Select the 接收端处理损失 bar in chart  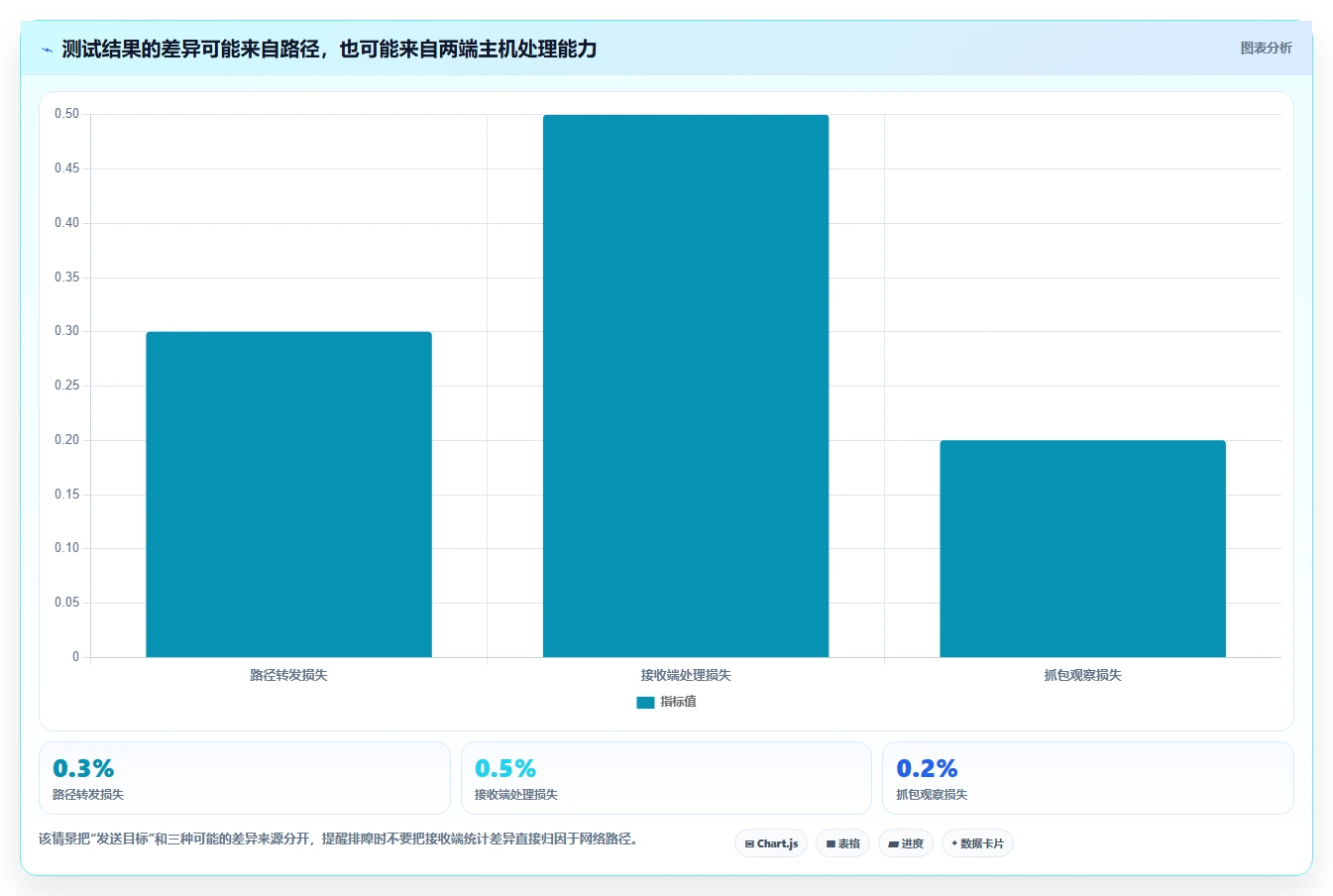686,386
